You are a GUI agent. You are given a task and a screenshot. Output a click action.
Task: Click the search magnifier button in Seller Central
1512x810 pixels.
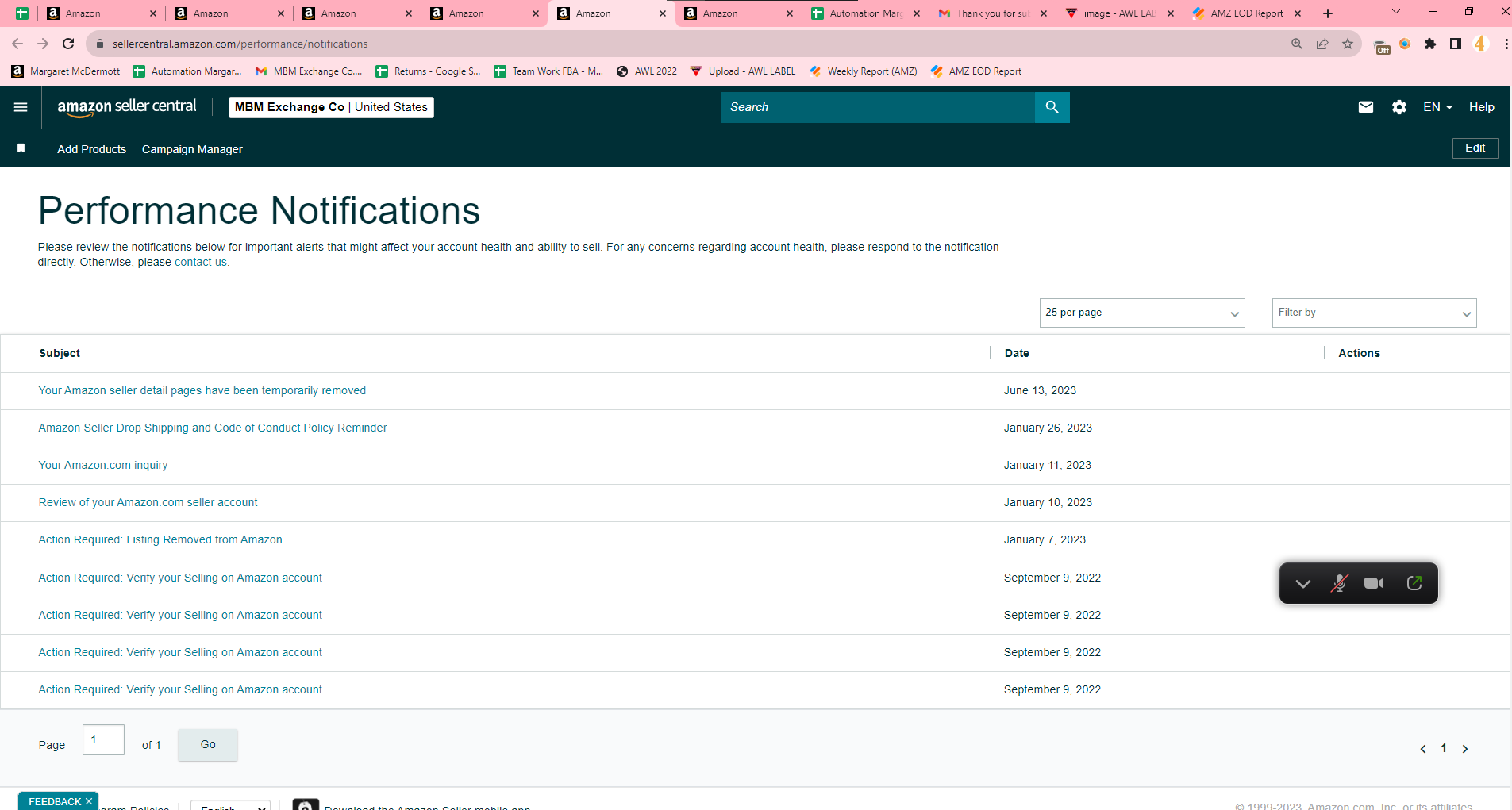pyautogui.click(x=1052, y=107)
